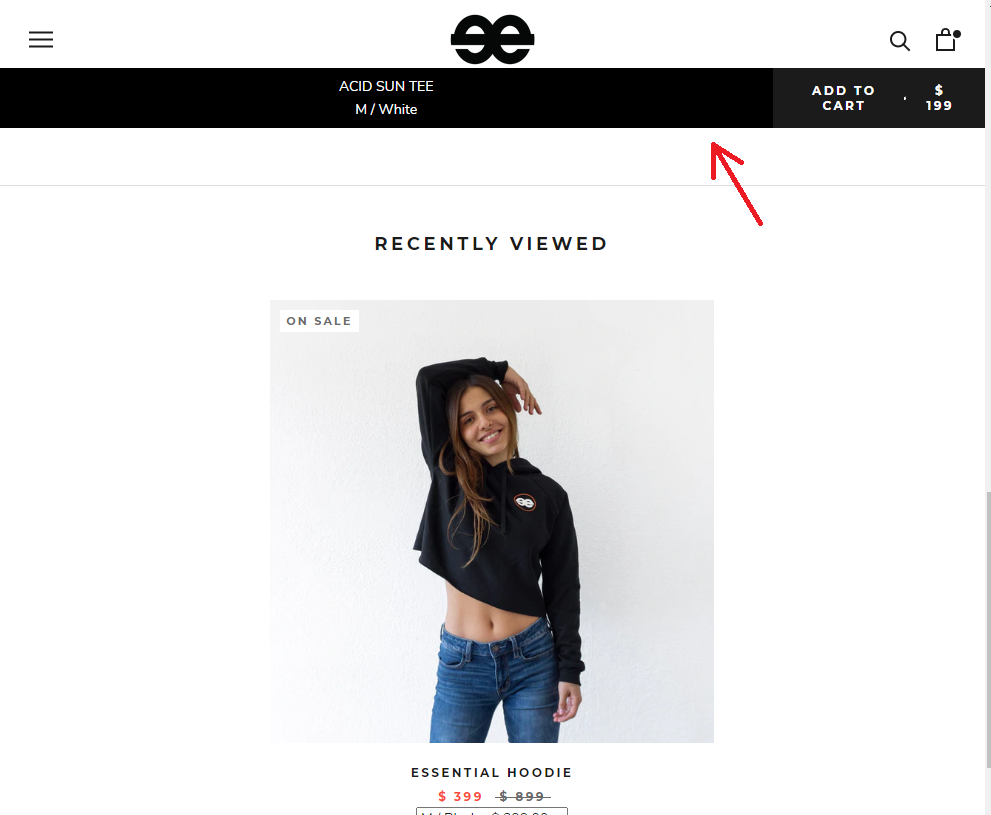Open the Essential Hoodie product photo
Image resolution: width=991 pixels, height=815 pixels.
coord(492,521)
